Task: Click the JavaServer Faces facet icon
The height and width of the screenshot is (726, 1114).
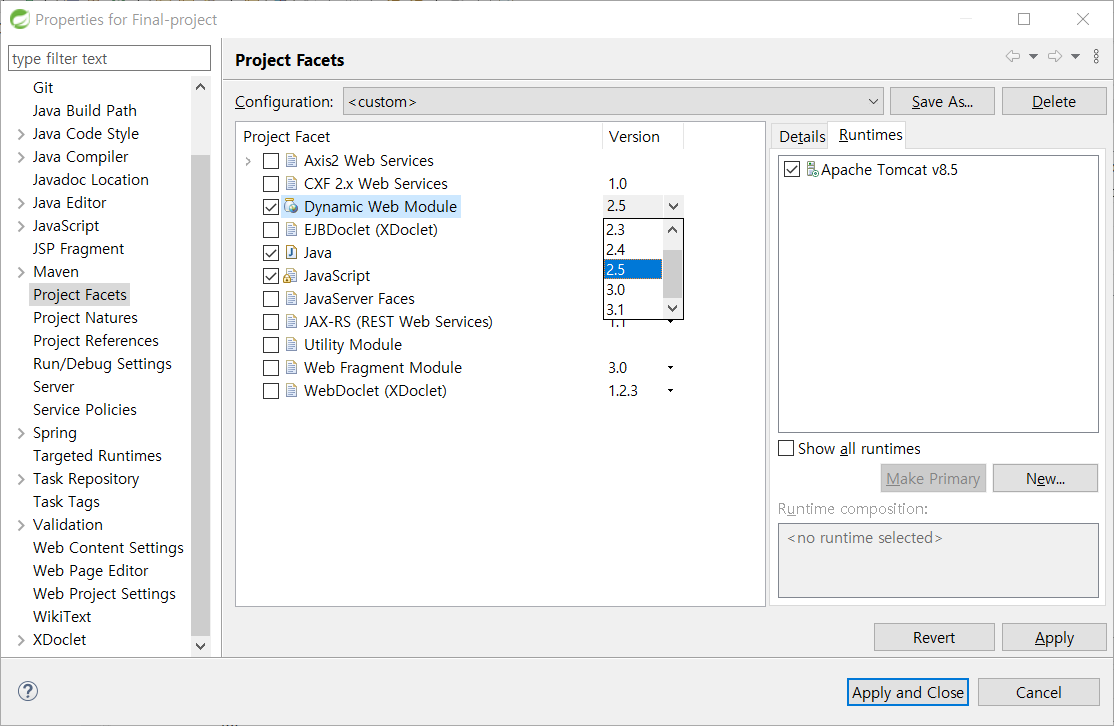Action: pos(291,298)
